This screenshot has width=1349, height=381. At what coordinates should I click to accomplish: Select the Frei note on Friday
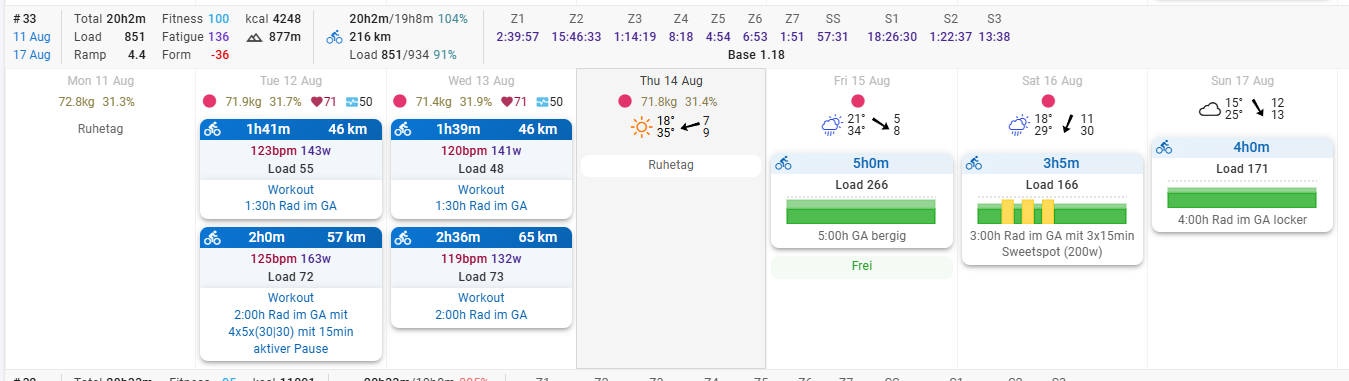point(861,267)
